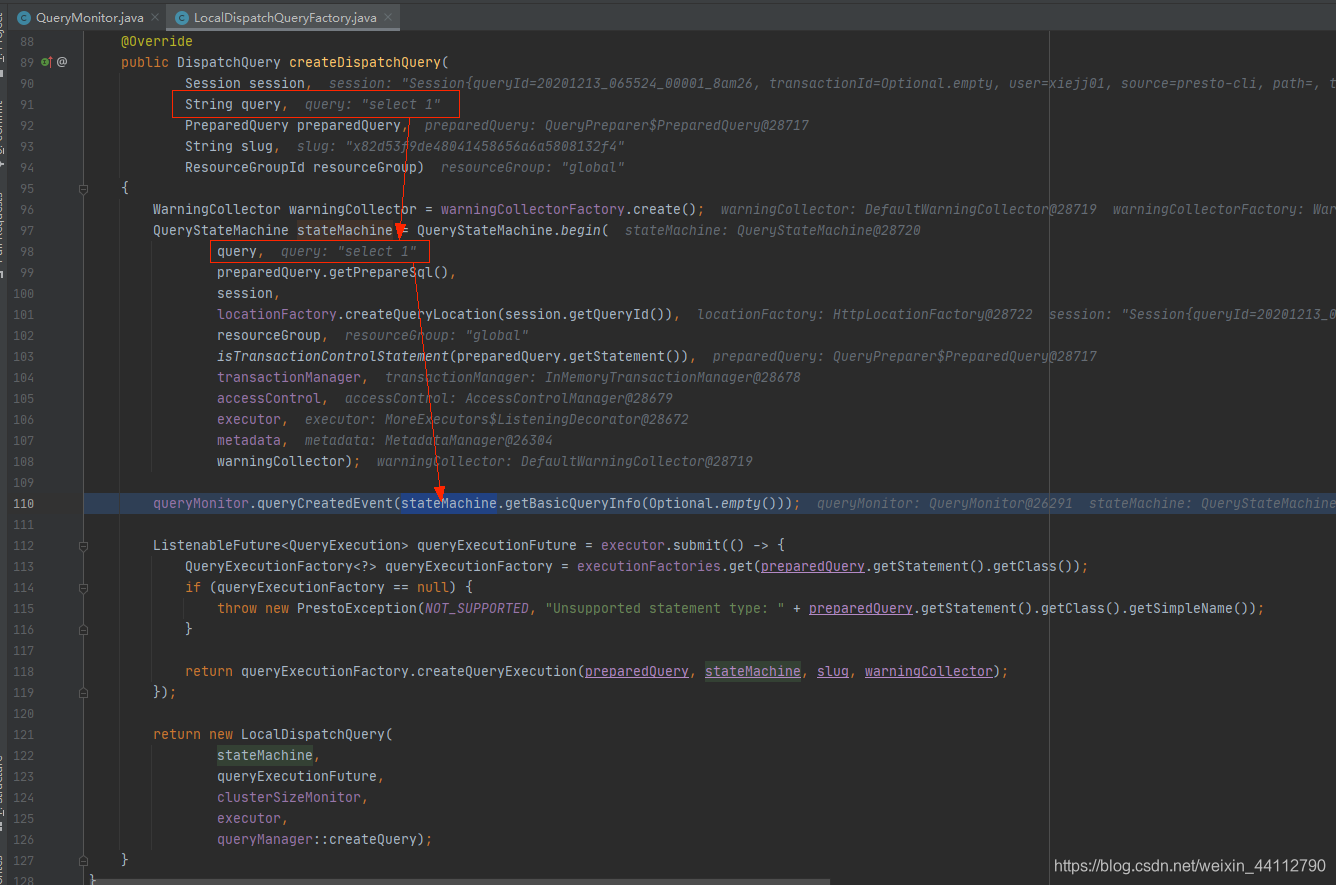Click line number 121 in the gutter
The image size is (1336, 885).
tap(23, 734)
